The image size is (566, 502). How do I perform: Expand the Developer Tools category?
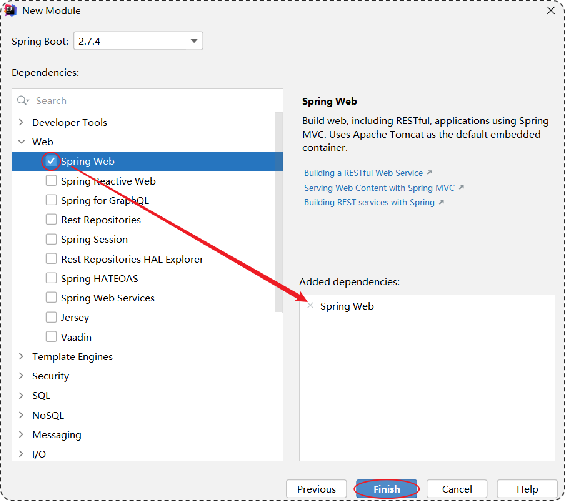(21, 122)
